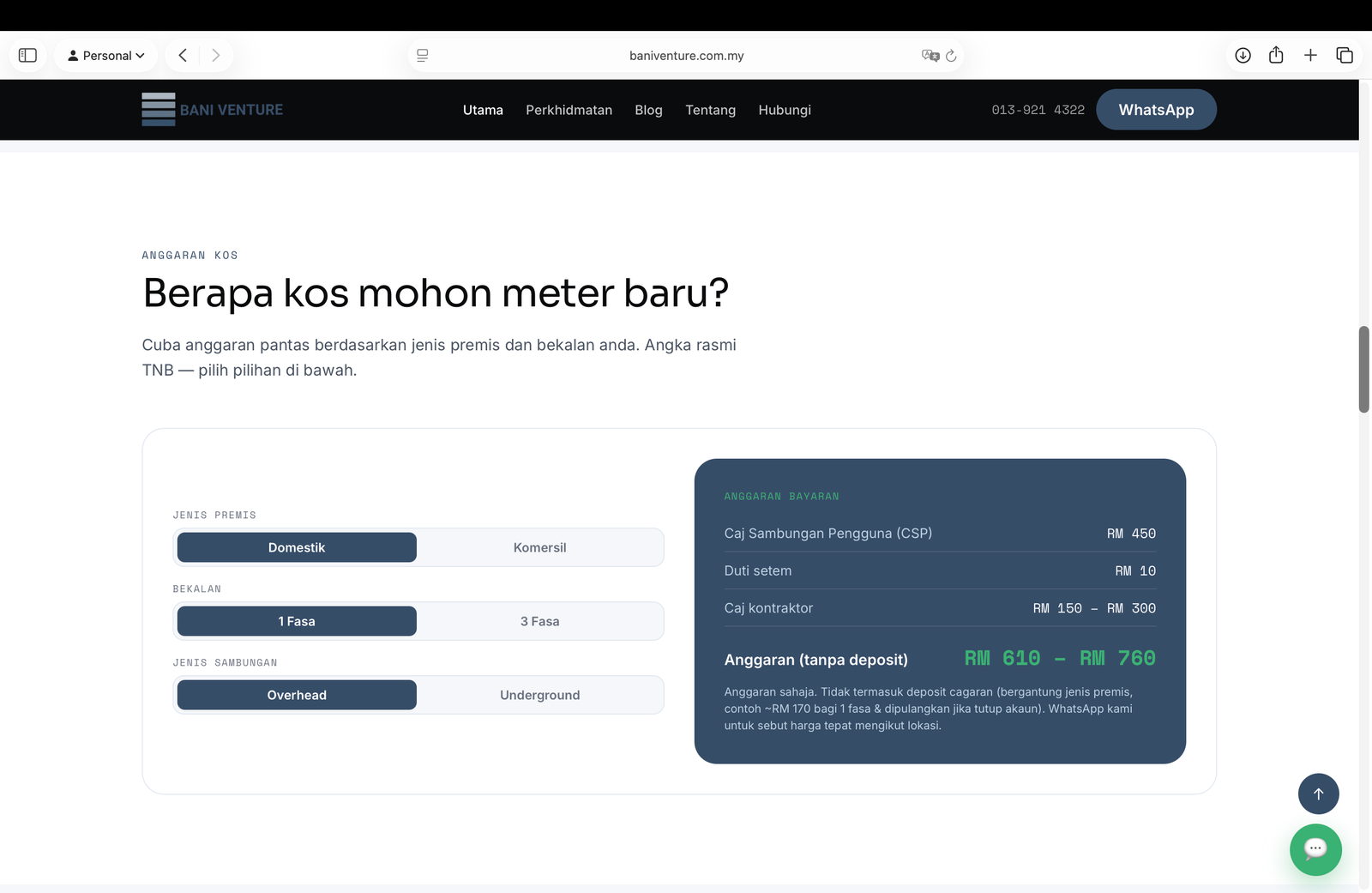The width and height of the screenshot is (1372, 893).
Task: Click the WhatsApp header button
Action: coord(1156,110)
